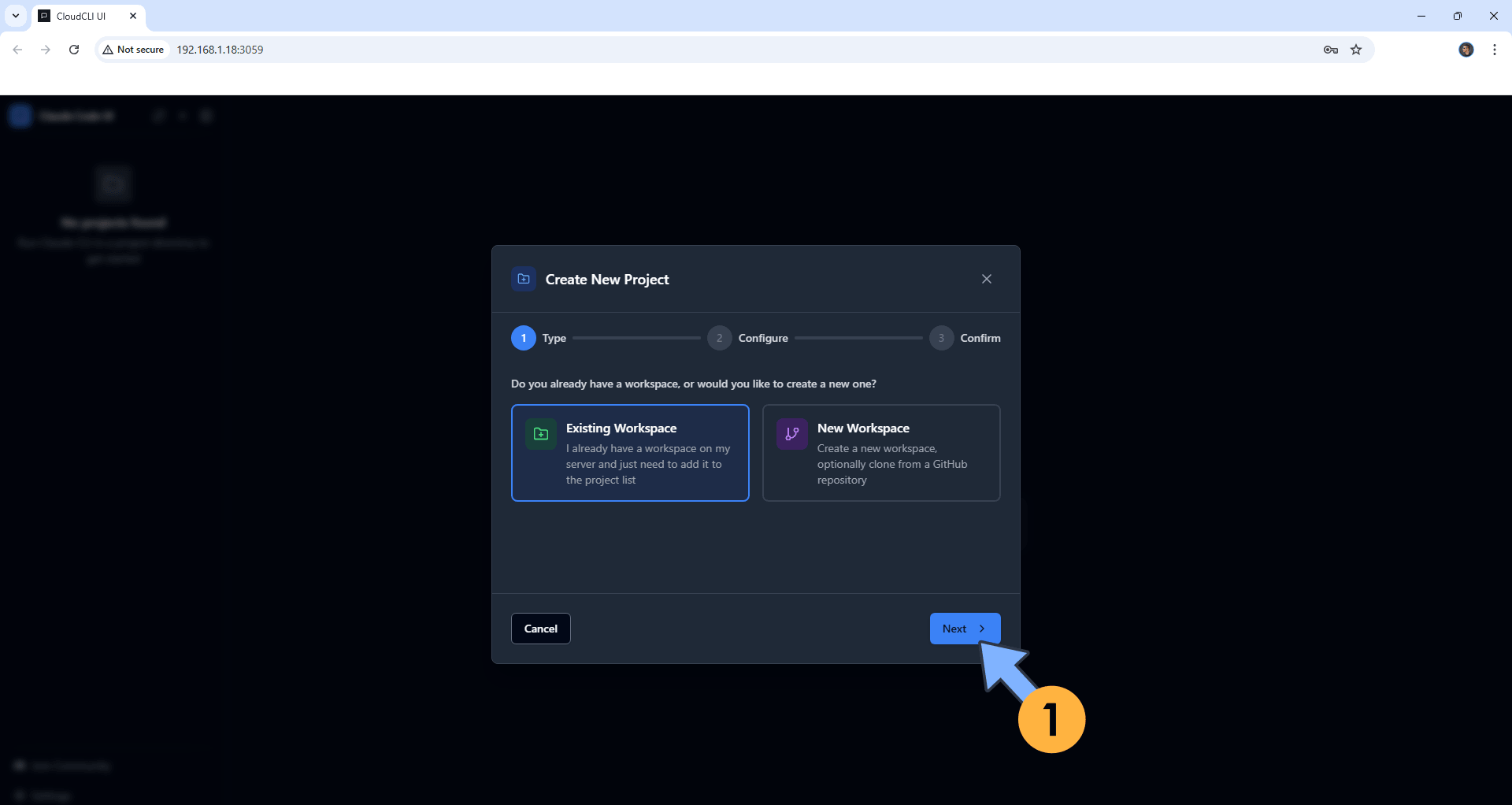Click the Not secure site info chip
The height and width of the screenshot is (805, 1512).
click(133, 50)
